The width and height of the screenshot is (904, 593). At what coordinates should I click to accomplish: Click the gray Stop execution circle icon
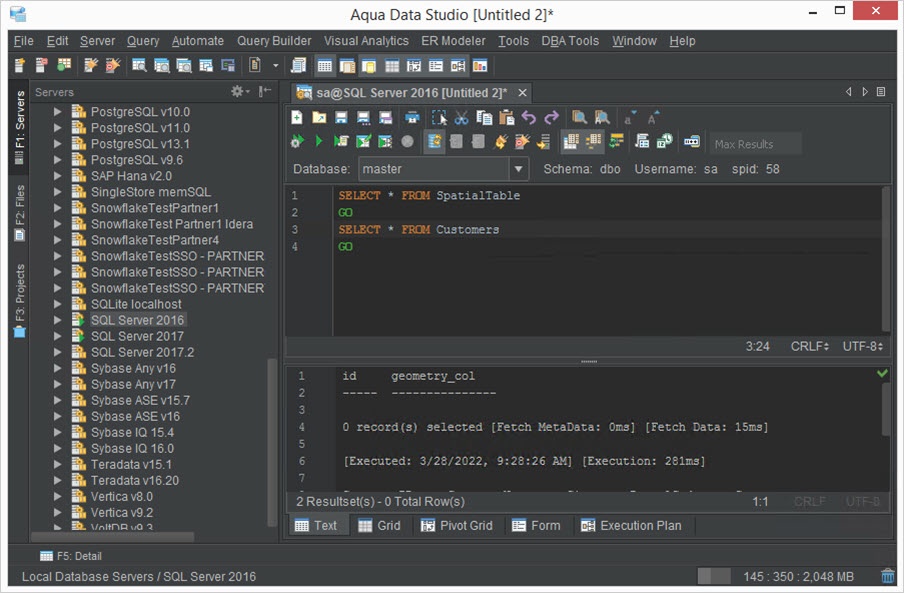point(407,142)
